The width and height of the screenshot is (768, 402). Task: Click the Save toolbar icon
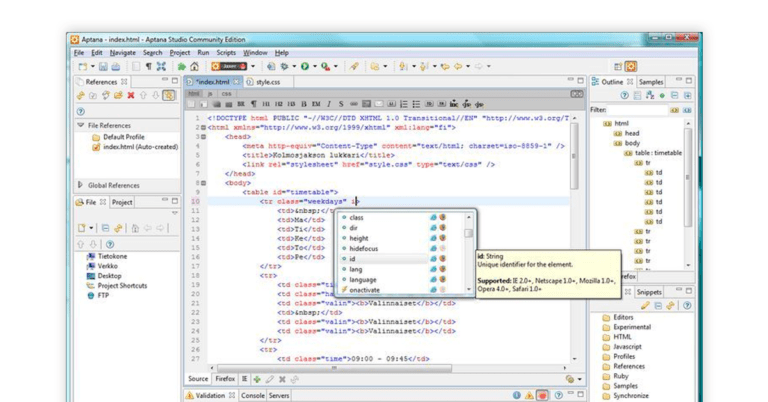pos(103,67)
